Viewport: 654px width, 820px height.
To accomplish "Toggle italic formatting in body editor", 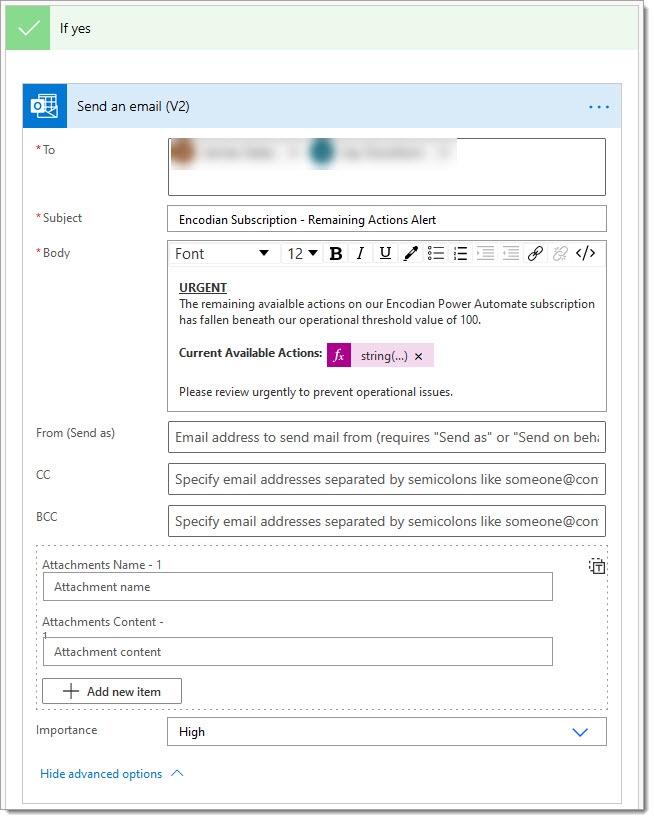I will click(x=360, y=254).
